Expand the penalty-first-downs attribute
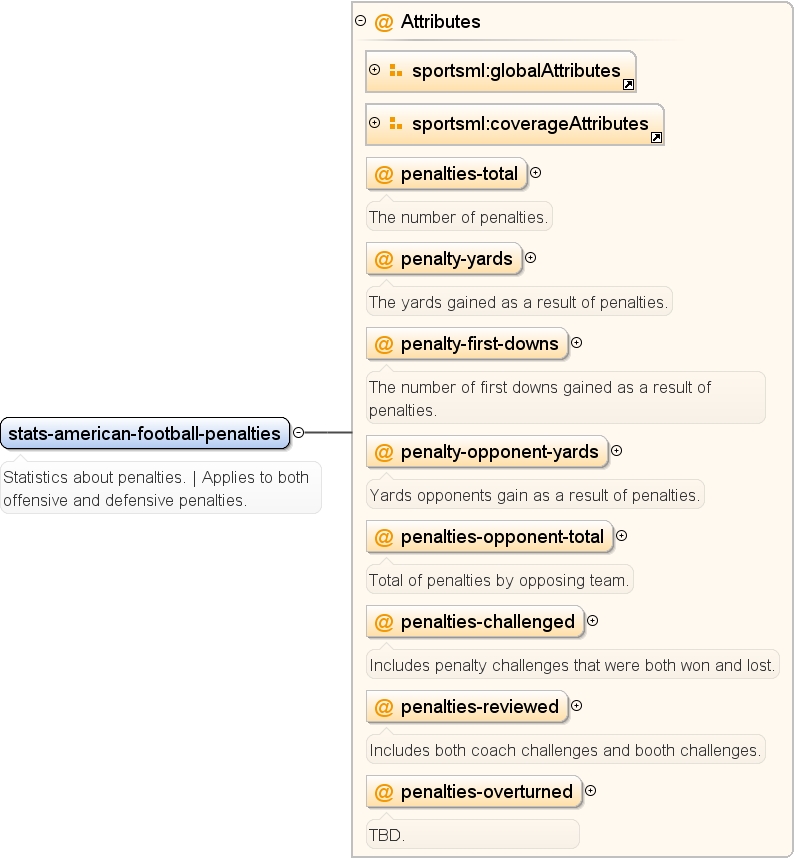Viewport: 811px width, 859px height. (x=576, y=342)
